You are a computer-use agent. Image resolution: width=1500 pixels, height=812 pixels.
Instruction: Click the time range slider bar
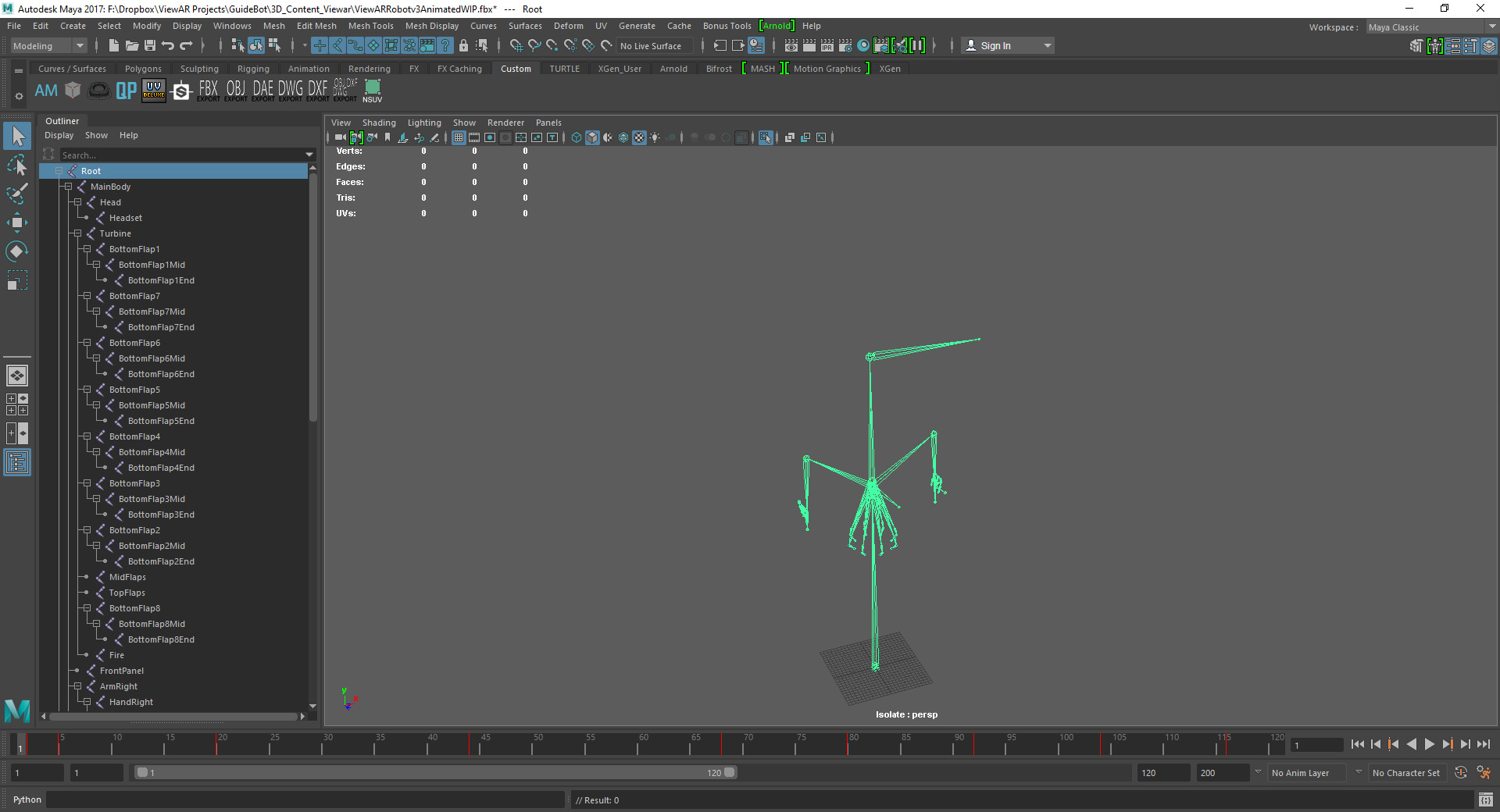[434, 773]
